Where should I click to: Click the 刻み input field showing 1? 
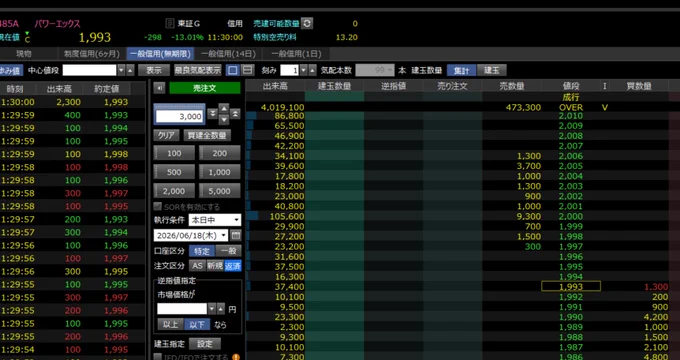(289, 70)
